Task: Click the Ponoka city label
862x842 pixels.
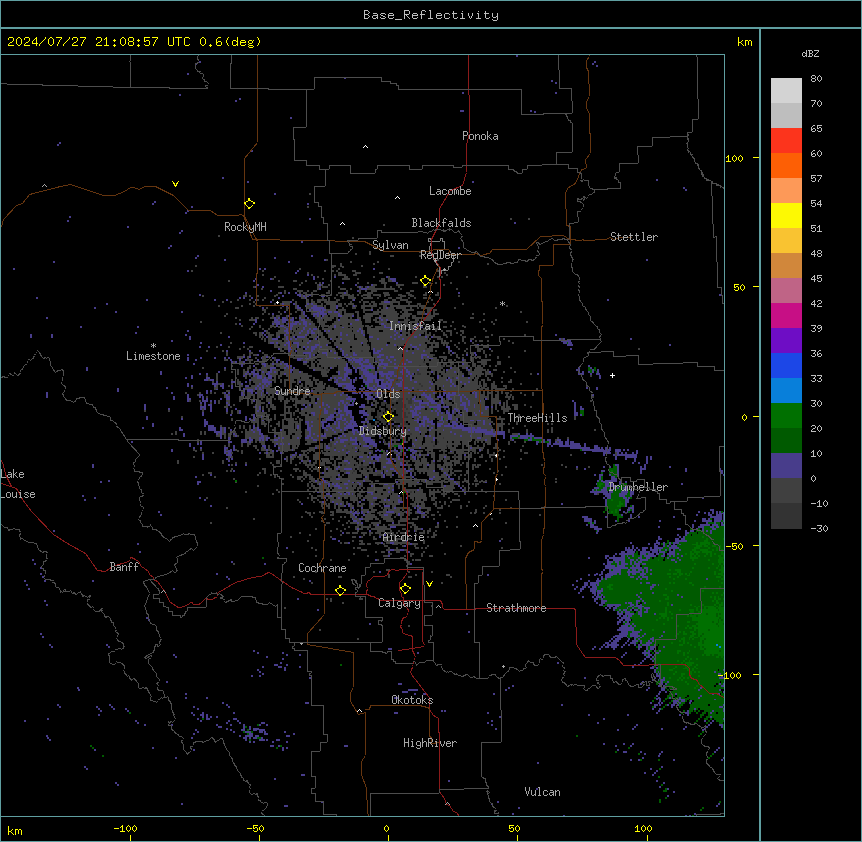Action: 480,136
